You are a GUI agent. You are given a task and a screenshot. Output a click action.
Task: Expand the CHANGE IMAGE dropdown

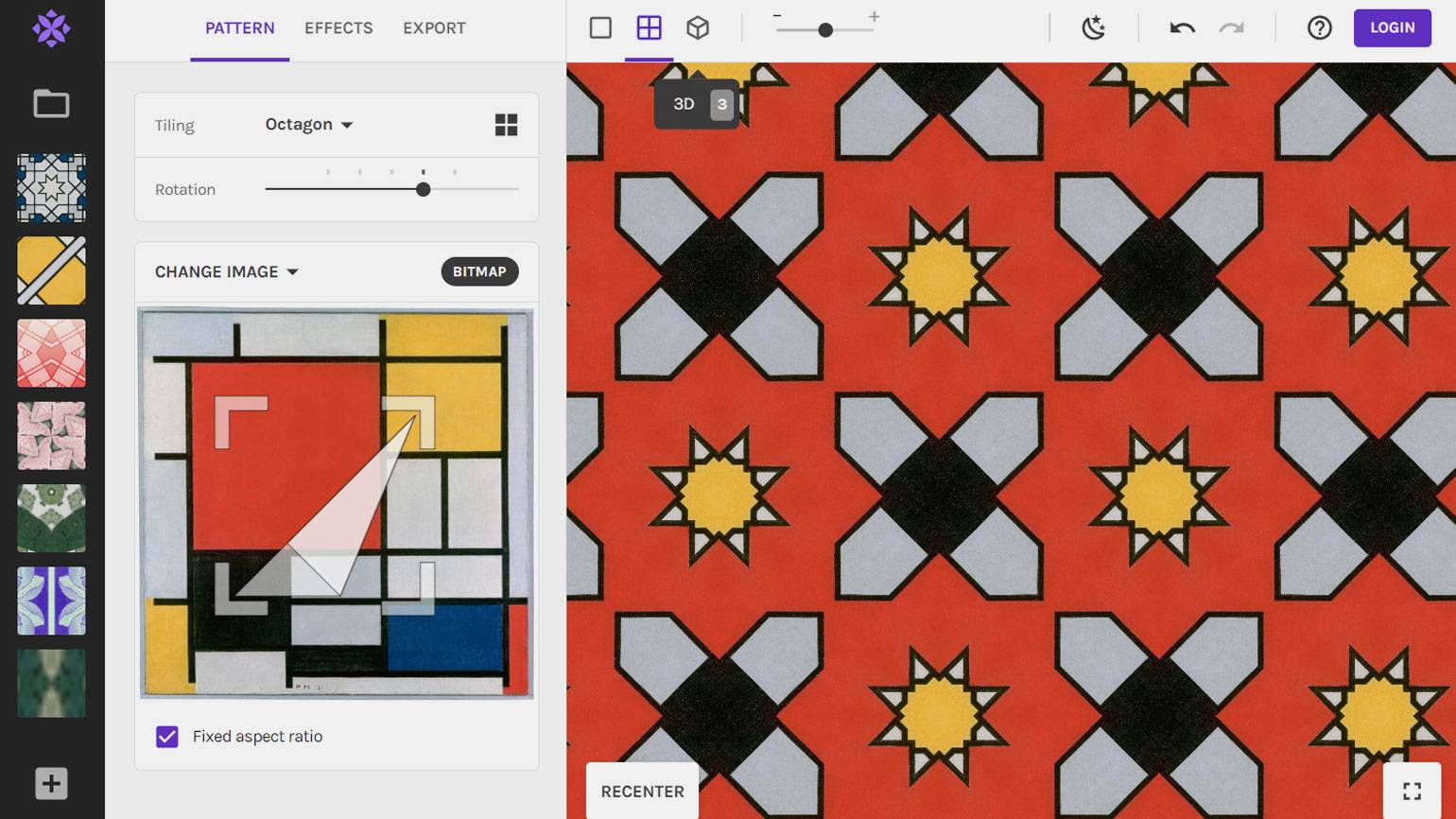(x=226, y=271)
